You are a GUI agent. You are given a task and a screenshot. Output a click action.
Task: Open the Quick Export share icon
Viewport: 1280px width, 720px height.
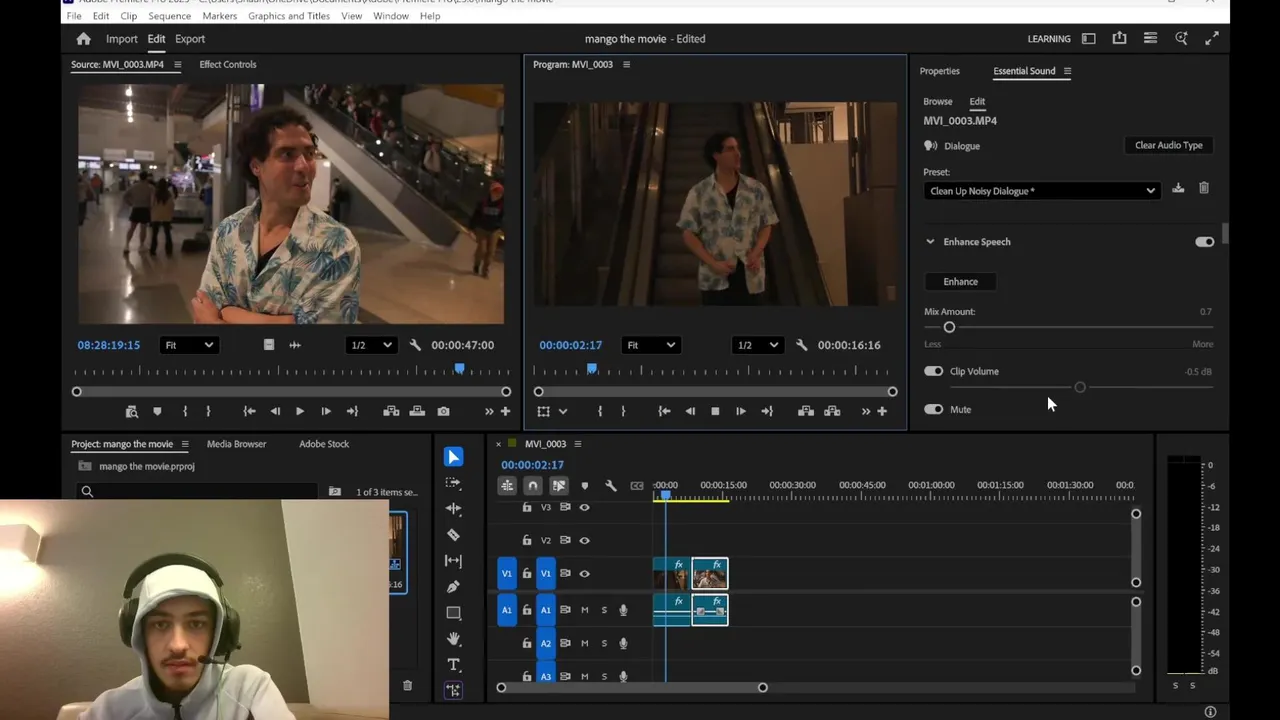coord(1119,39)
